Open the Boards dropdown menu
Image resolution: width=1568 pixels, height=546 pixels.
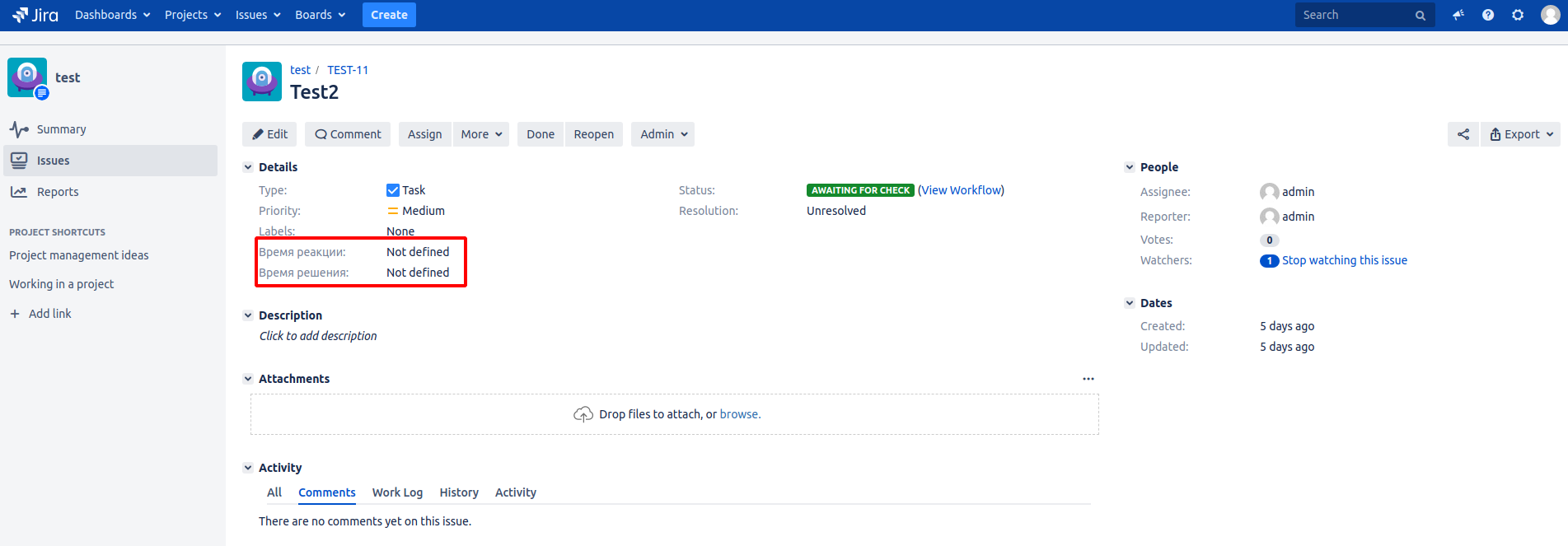point(321,15)
